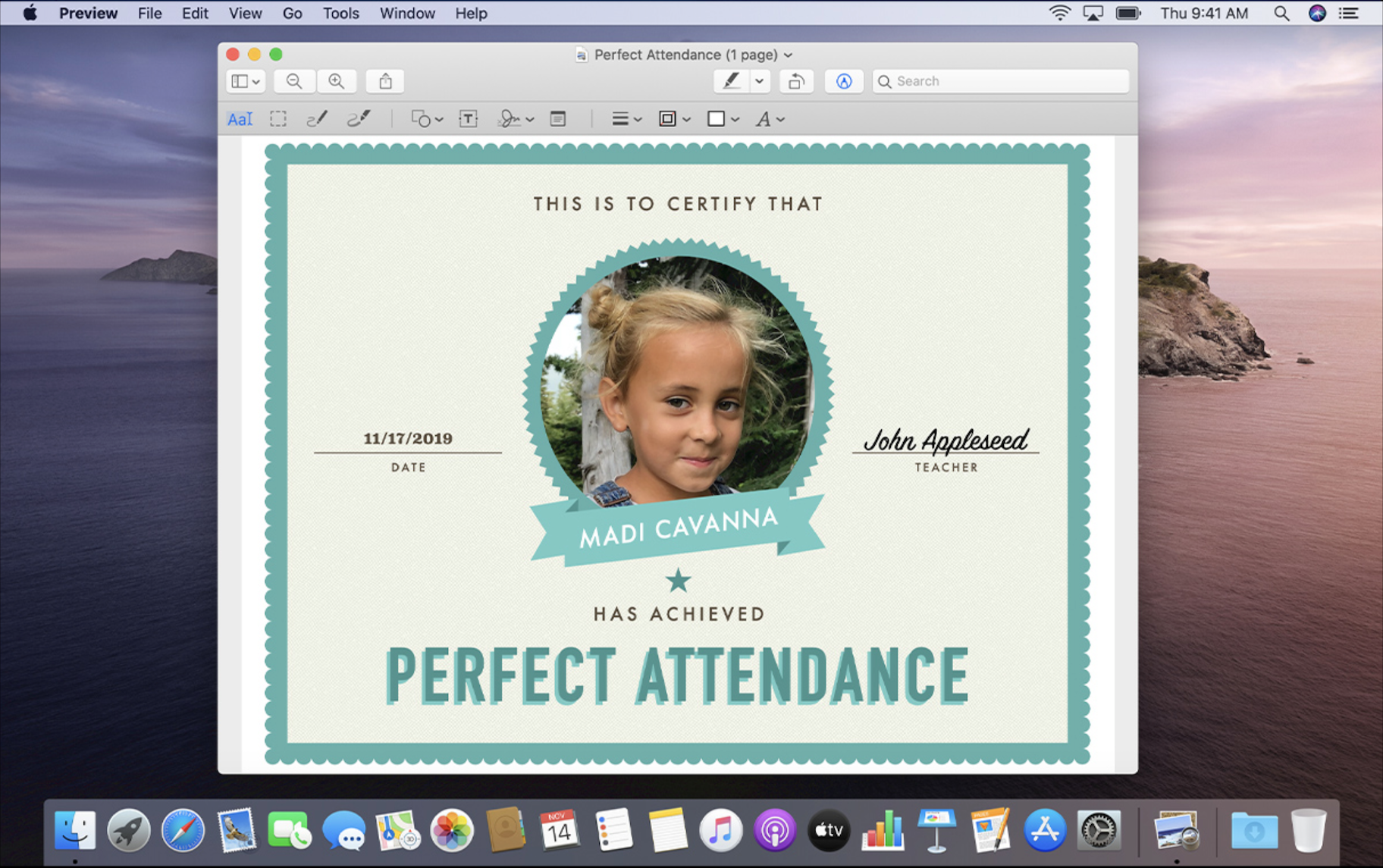Open the Sign signature dropdown
1383x868 pixels.
tap(516, 119)
